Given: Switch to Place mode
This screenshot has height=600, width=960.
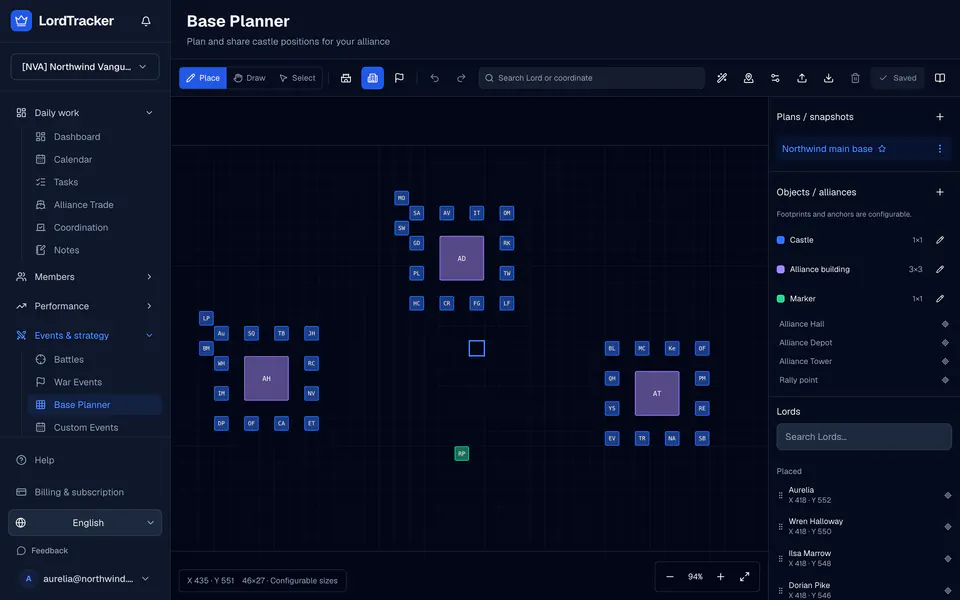Looking at the screenshot, I should [x=203, y=78].
